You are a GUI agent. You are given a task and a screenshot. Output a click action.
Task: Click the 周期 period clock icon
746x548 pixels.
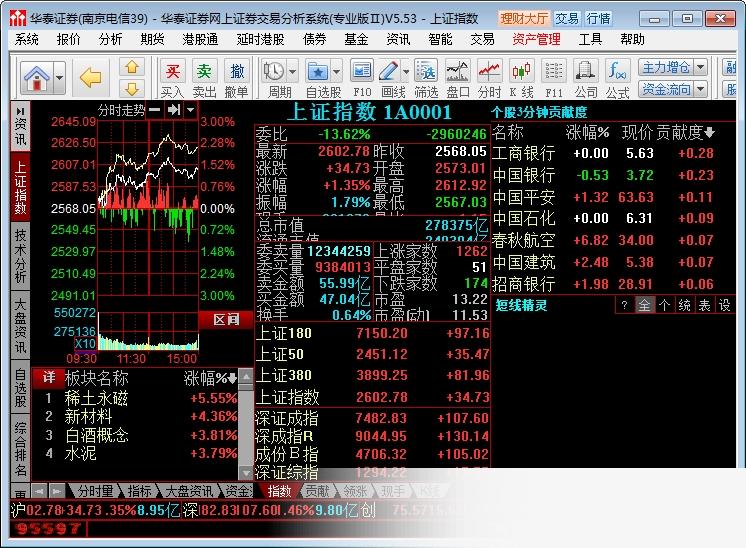[274, 71]
